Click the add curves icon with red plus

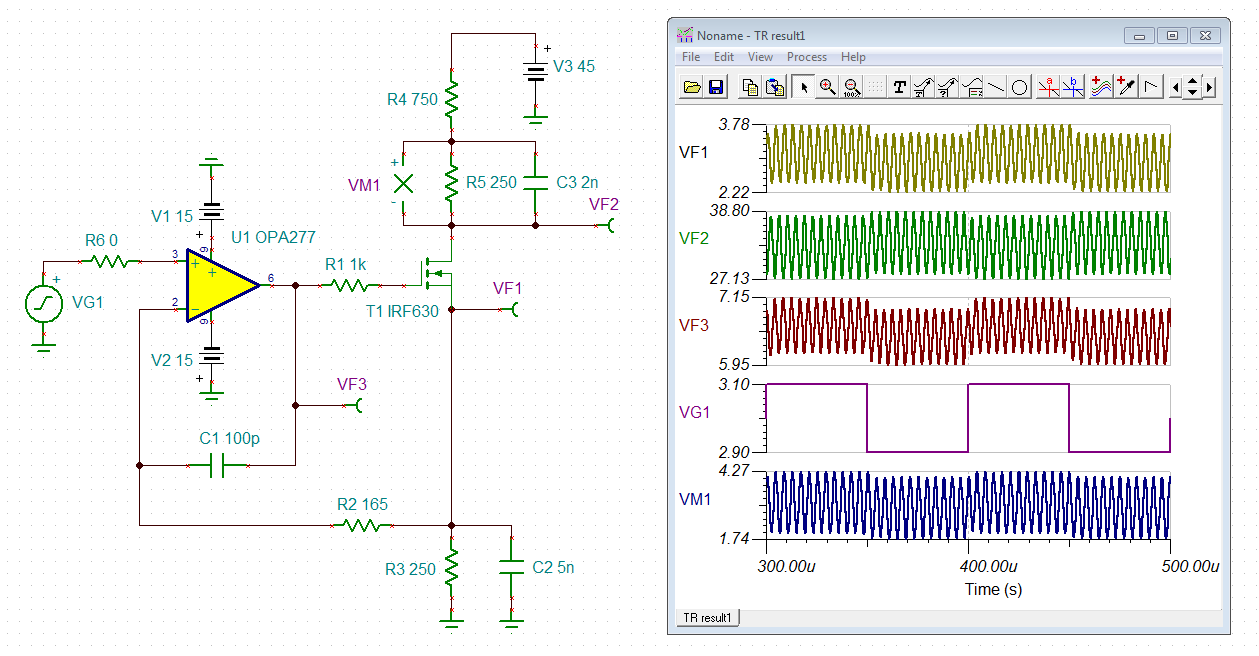coord(1102,88)
